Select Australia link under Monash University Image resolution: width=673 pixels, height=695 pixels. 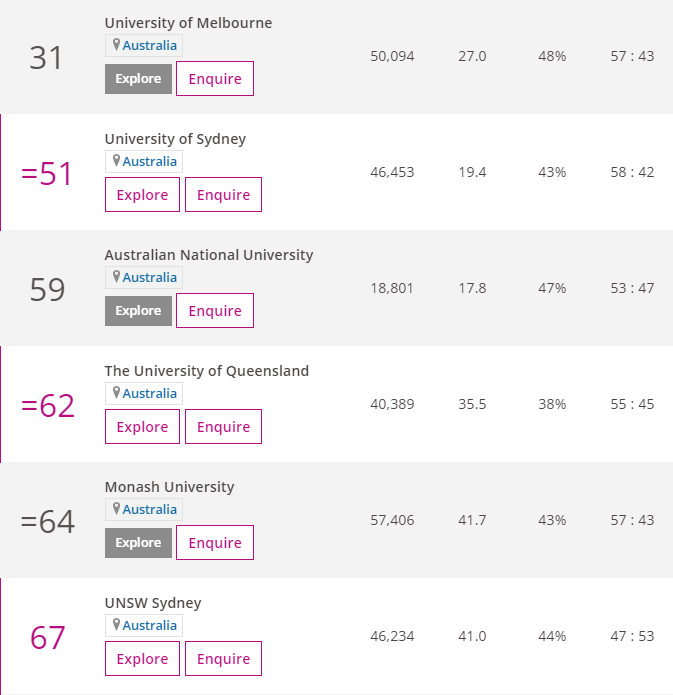149,509
